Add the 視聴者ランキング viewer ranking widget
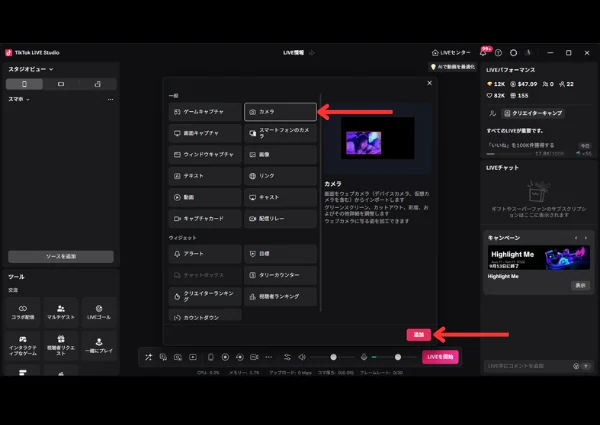Image resolution: width=600 pixels, height=425 pixels. [280, 296]
